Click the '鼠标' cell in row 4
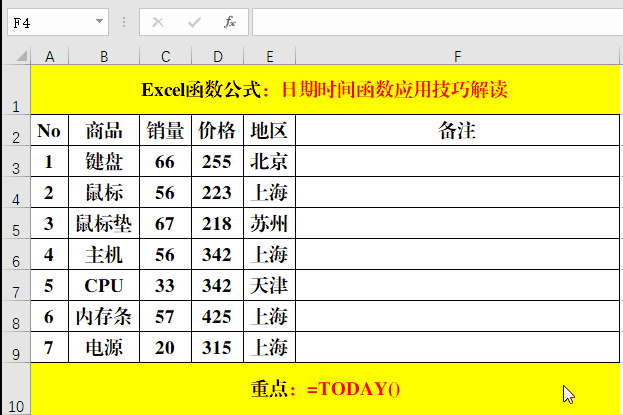The width and height of the screenshot is (623, 415). 104,192
